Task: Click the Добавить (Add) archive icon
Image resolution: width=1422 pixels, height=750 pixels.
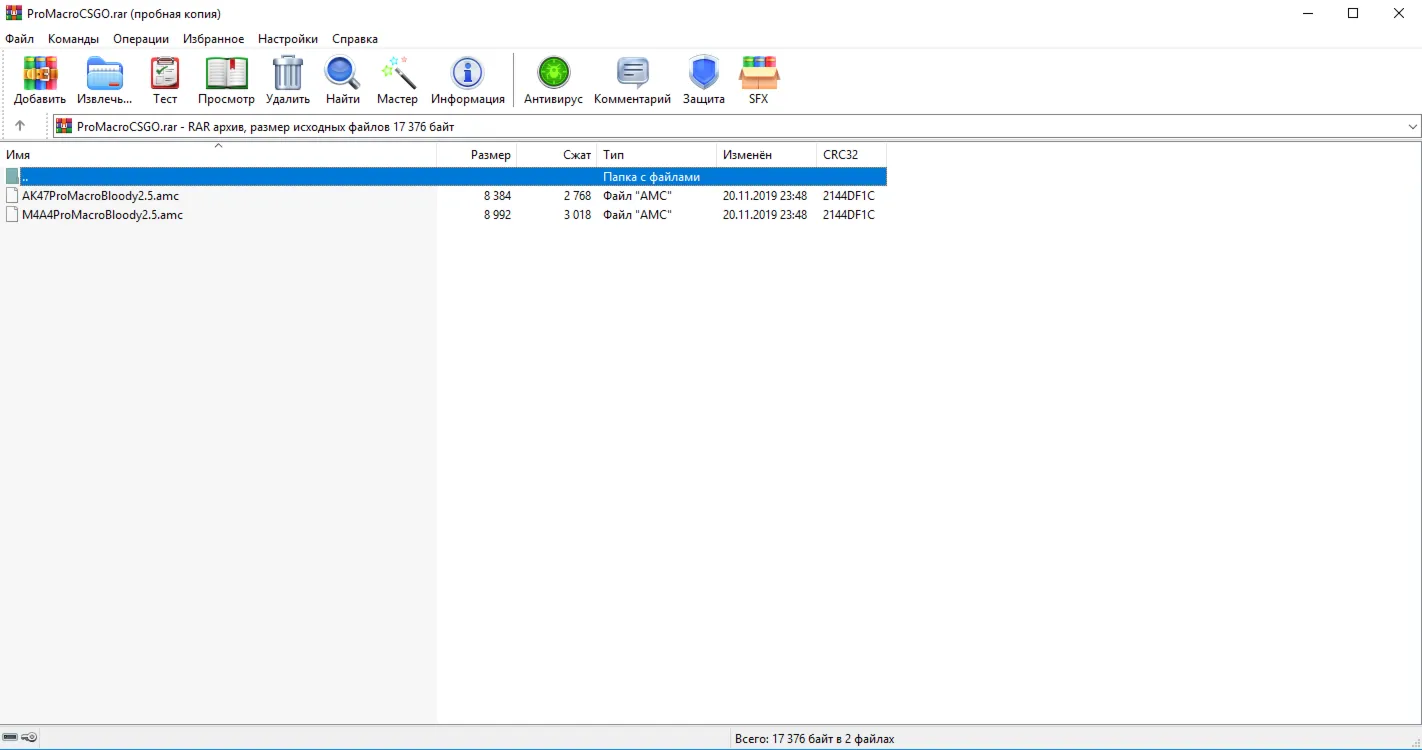Action: pos(40,80)
